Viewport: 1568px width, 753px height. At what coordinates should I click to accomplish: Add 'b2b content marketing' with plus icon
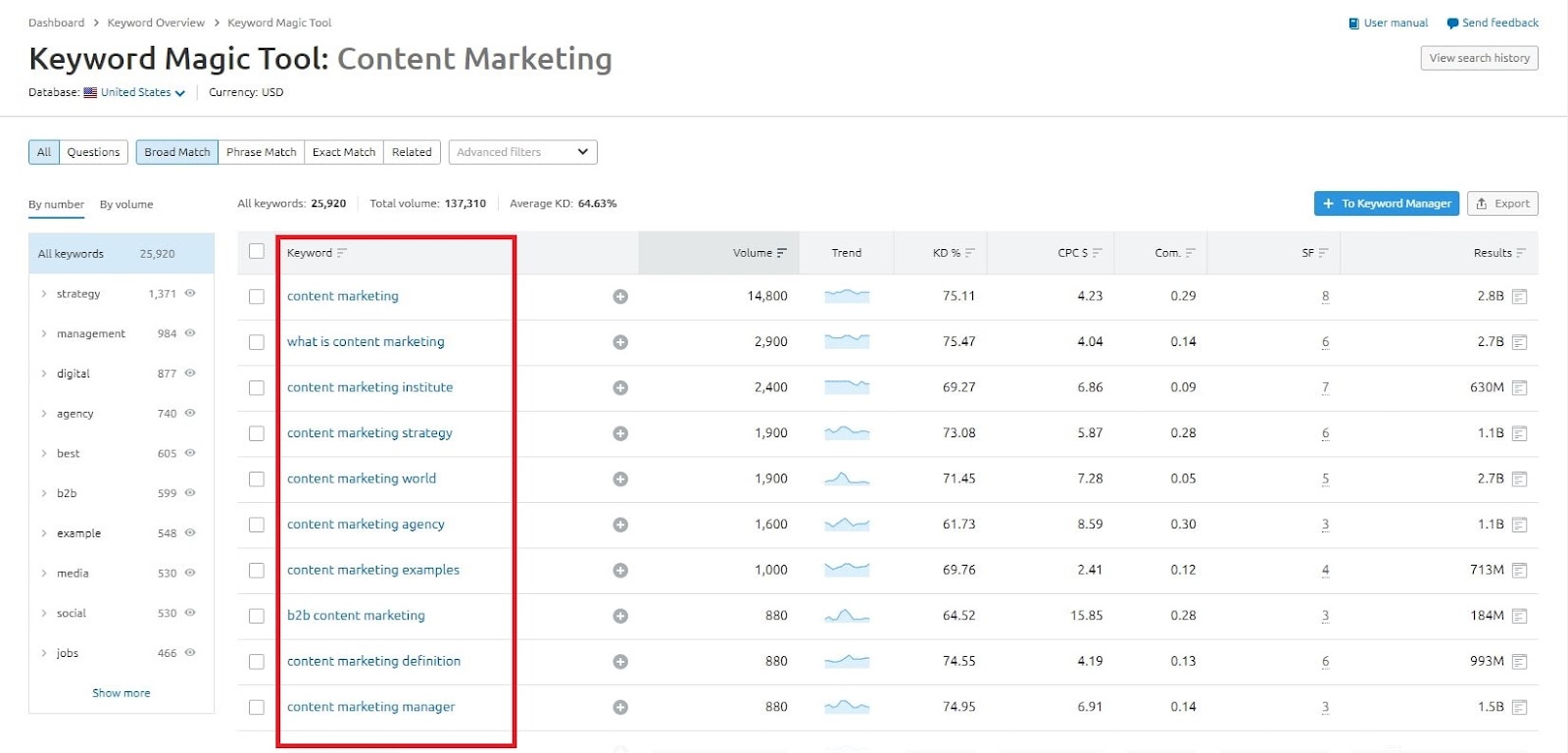pyautogui.click(x=620, y=617)
